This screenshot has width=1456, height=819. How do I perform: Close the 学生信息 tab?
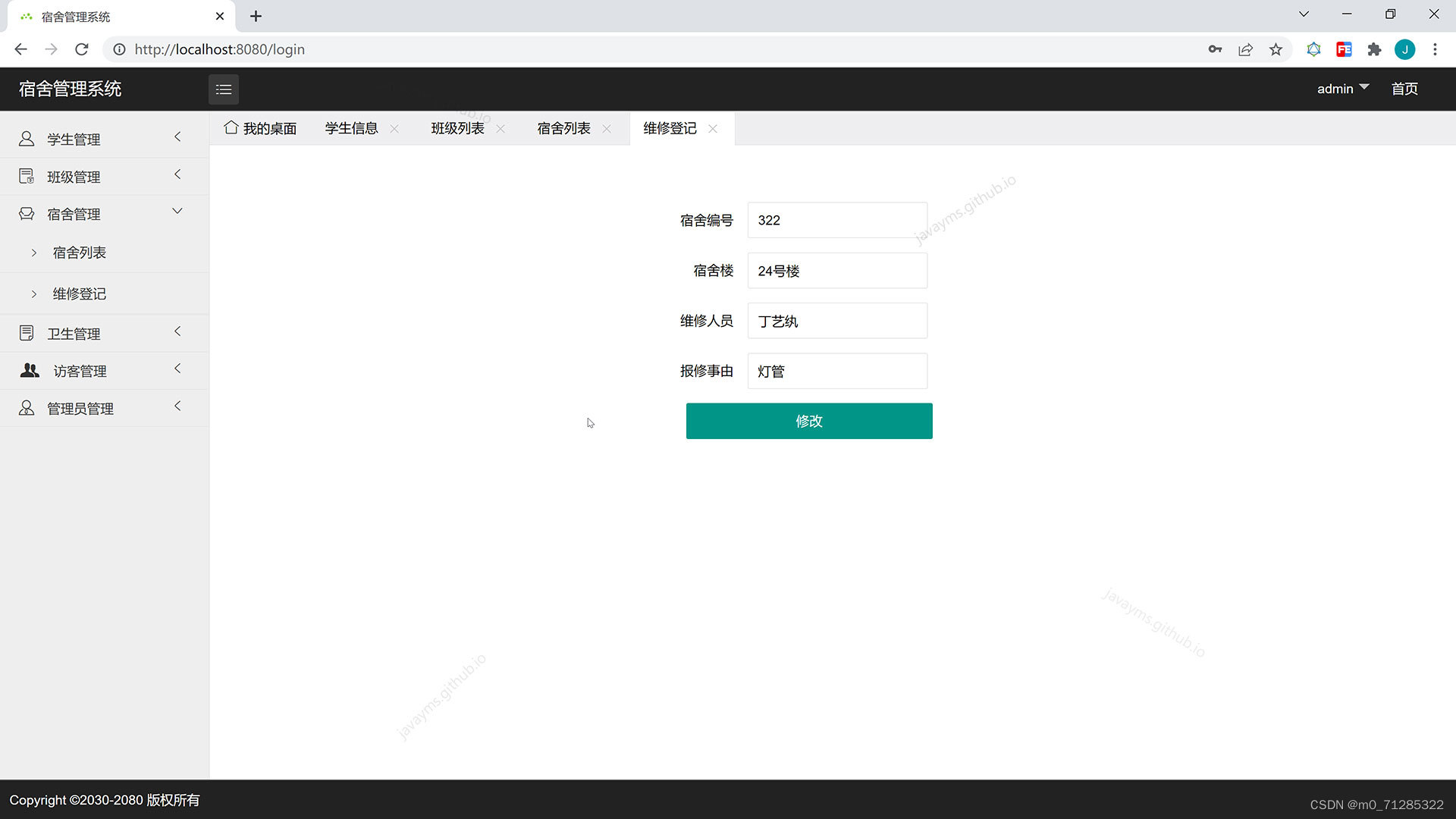click(394, 128)
